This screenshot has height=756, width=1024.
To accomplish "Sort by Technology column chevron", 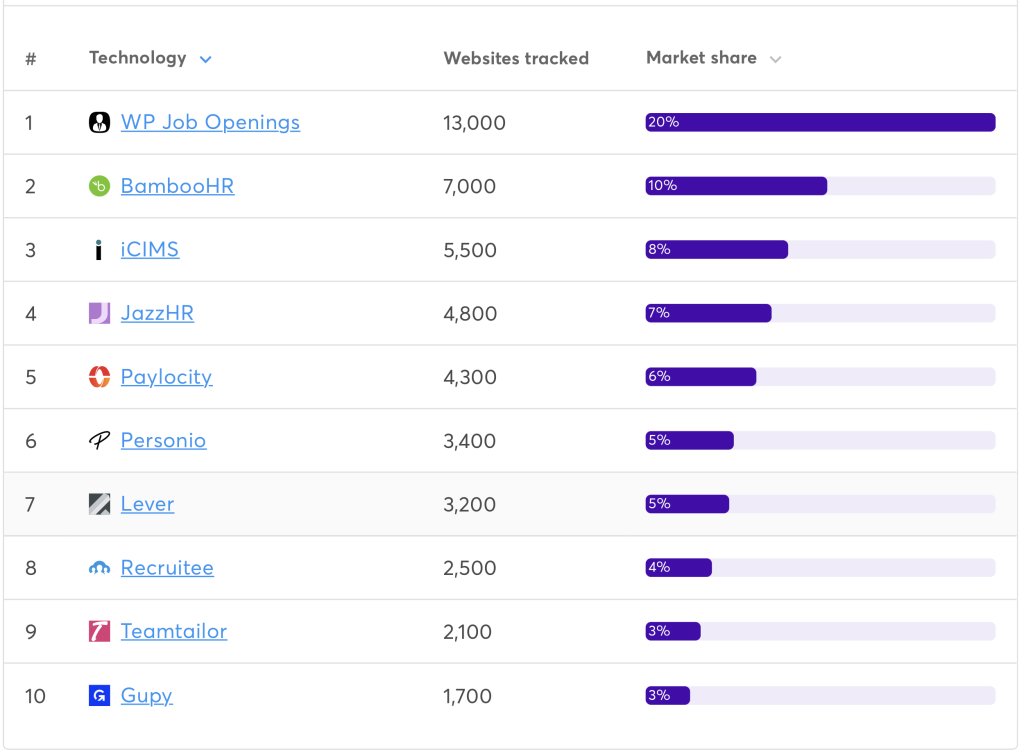I will pyautogui.click(x=206, y=59).
